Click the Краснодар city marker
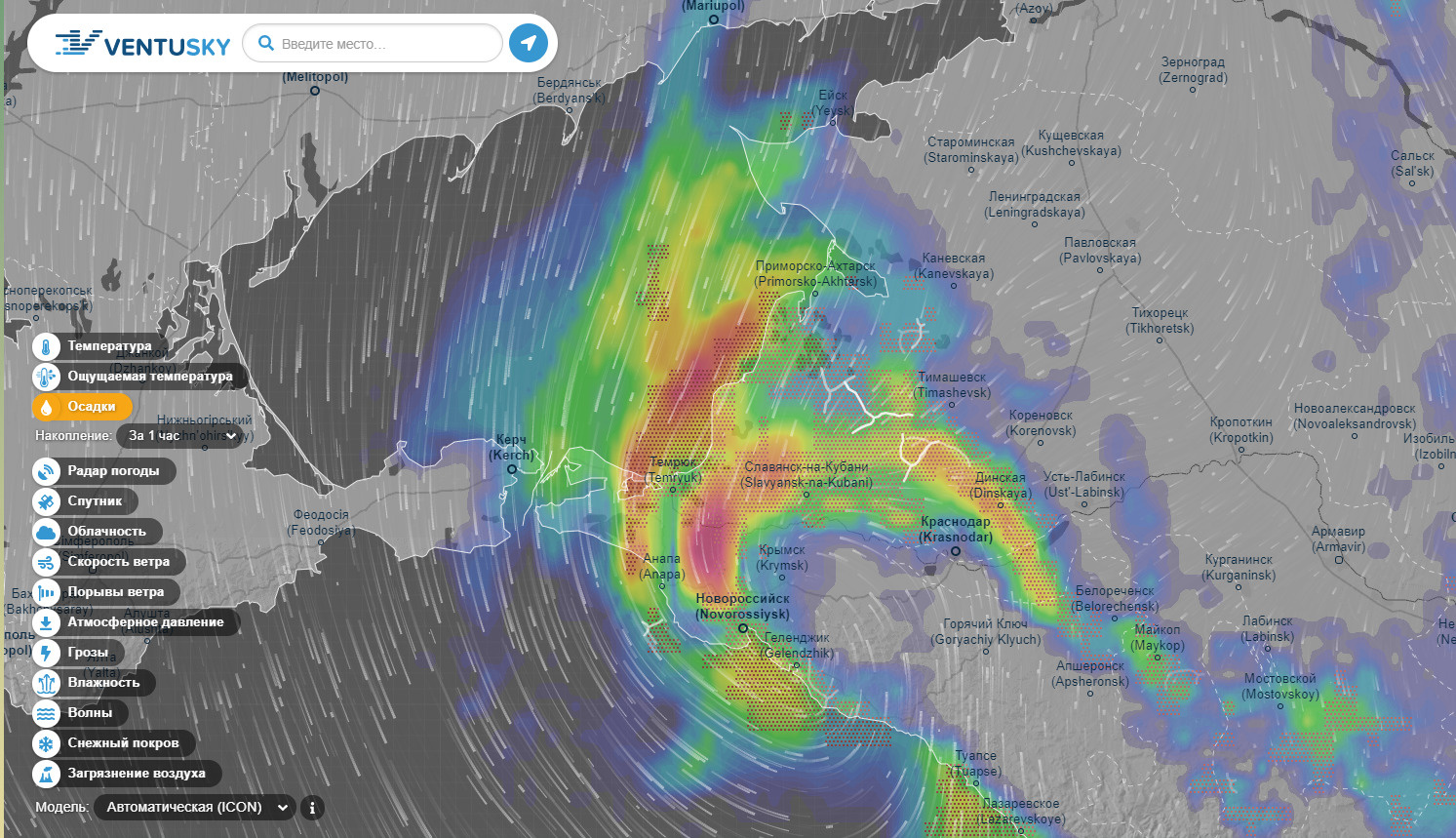 click(956, 551)
